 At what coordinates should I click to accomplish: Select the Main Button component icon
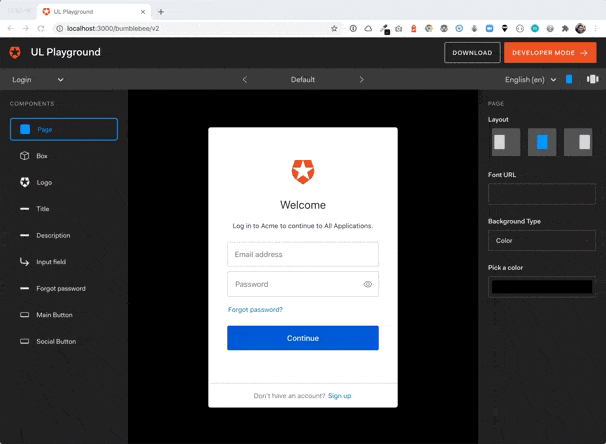tap(24, 315)
